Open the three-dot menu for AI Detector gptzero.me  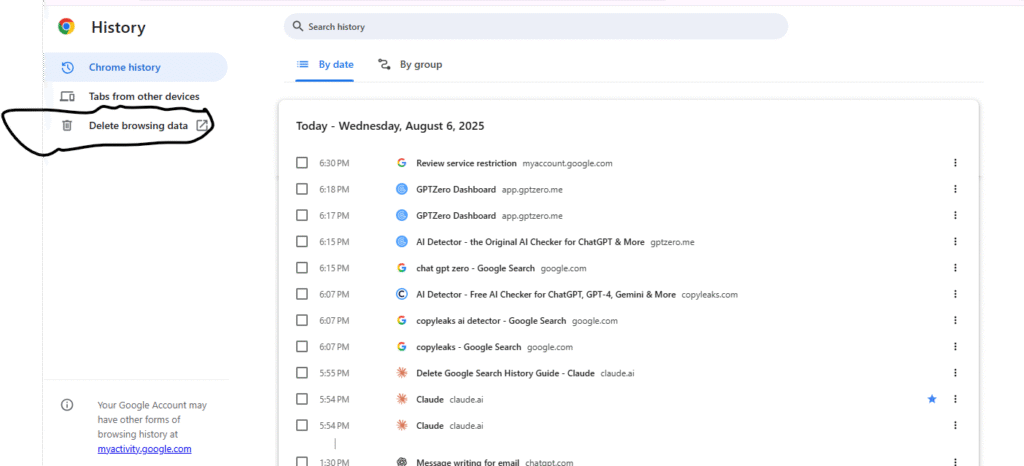955,241
